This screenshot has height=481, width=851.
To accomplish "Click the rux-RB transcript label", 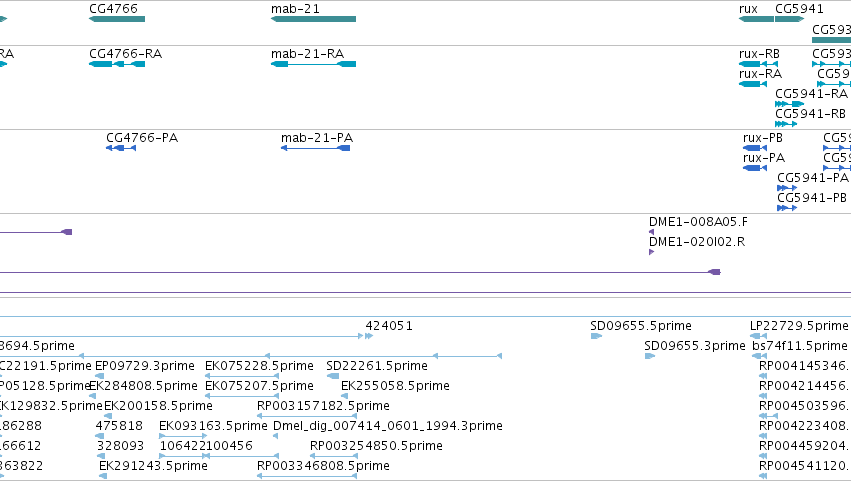I will [759, 54].
